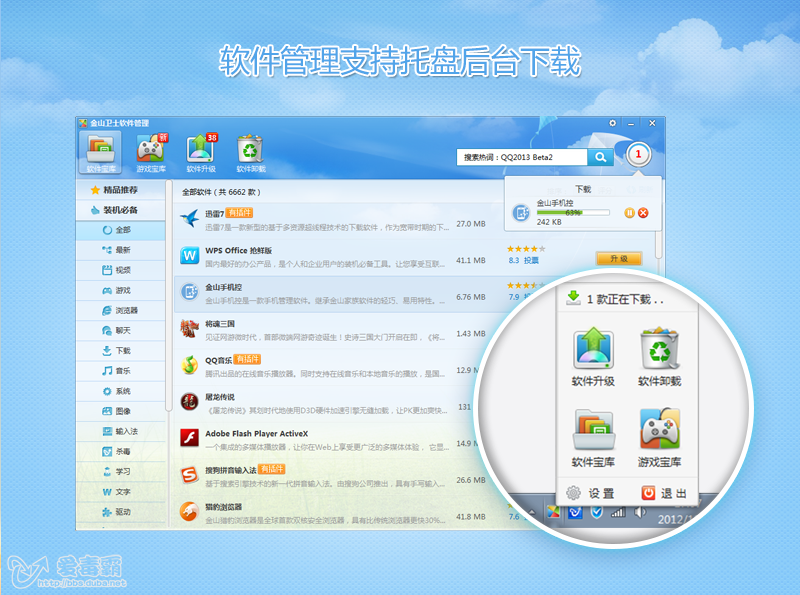Click the network signal icon in the taskbar
800x595 pixels.
click(618, 511)
